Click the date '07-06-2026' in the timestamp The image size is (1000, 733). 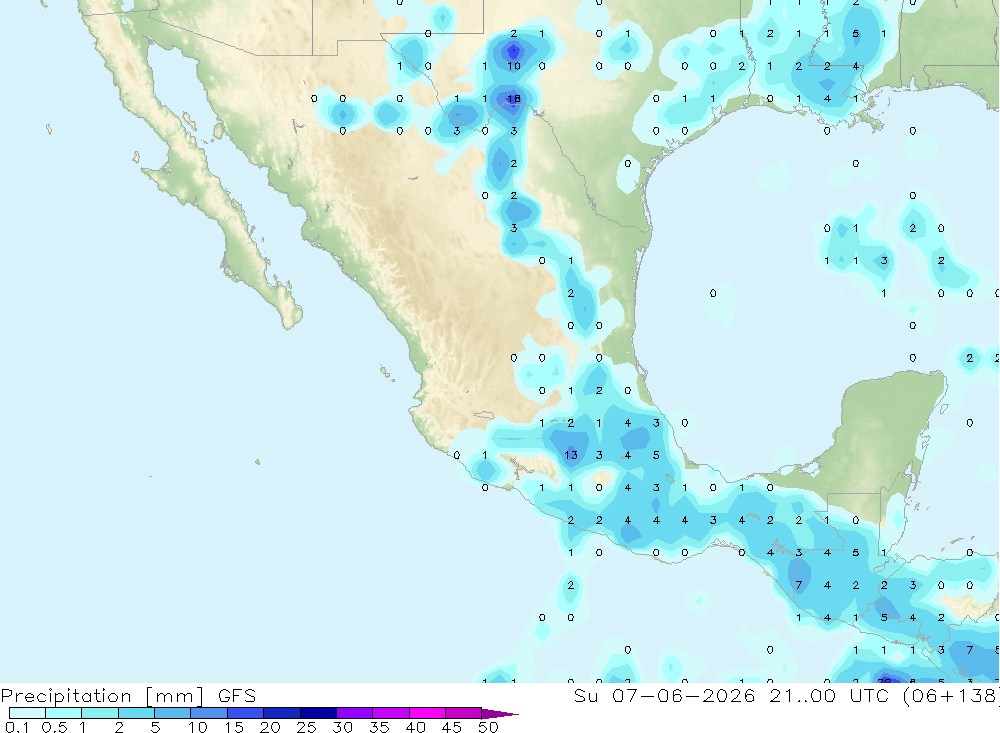[x=684, y=695]
